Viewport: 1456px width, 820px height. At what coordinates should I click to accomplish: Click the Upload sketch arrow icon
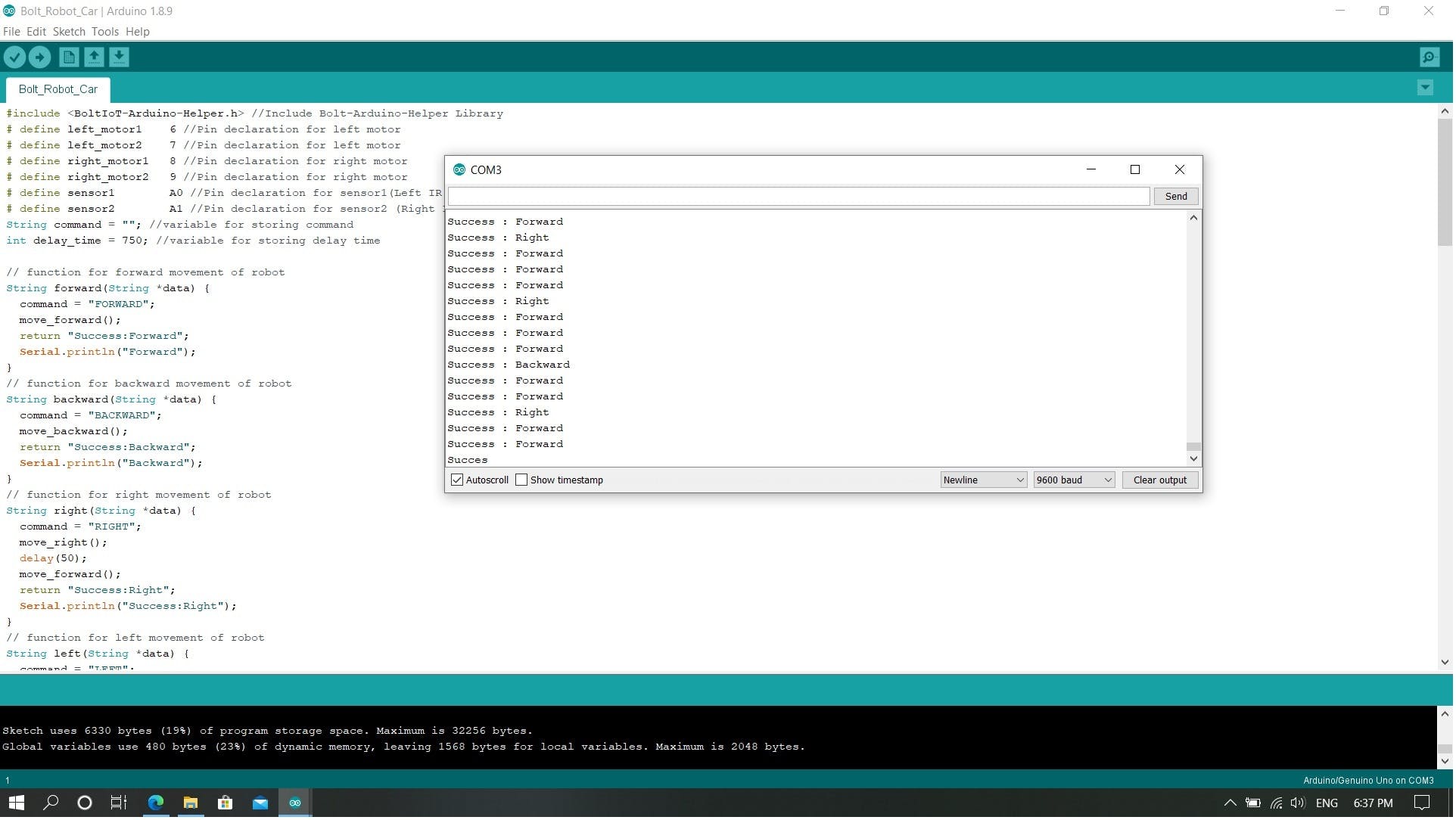[39, 57]
